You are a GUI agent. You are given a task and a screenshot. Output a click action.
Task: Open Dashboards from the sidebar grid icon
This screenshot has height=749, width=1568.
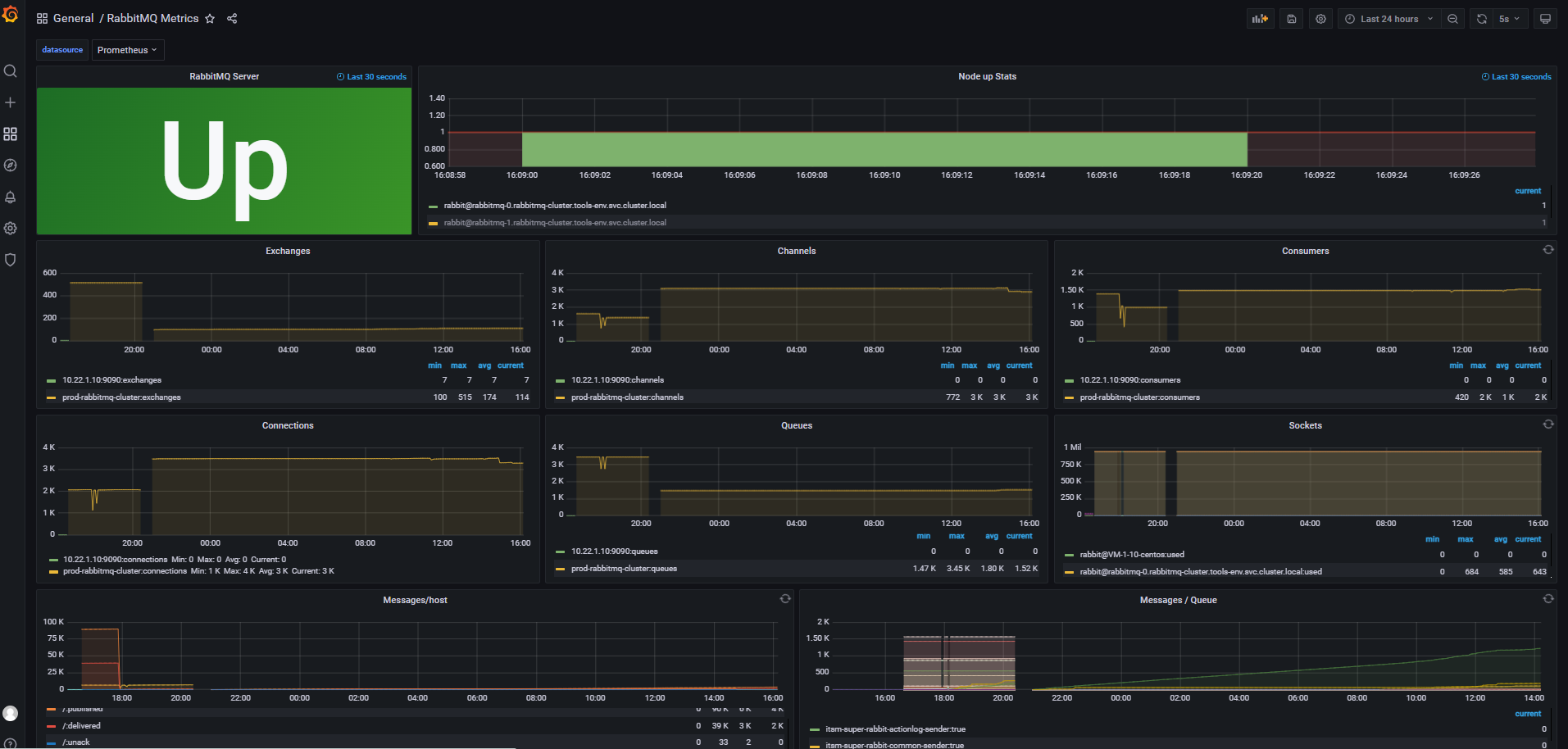[11, 134]
